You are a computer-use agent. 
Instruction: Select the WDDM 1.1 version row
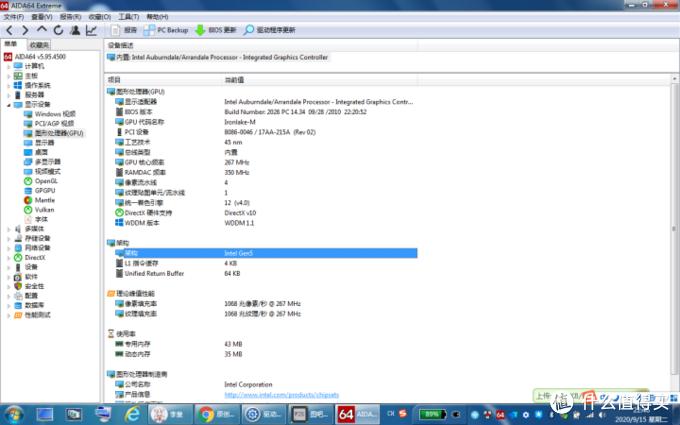266,223
